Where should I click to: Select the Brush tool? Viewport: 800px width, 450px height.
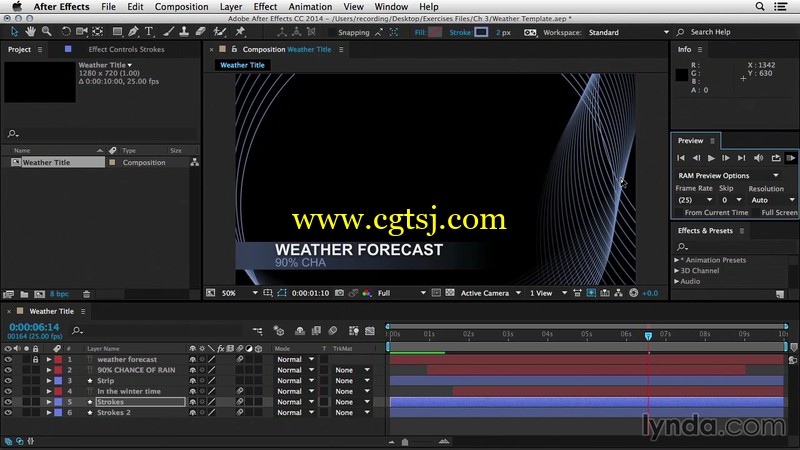tap(168, 32)
